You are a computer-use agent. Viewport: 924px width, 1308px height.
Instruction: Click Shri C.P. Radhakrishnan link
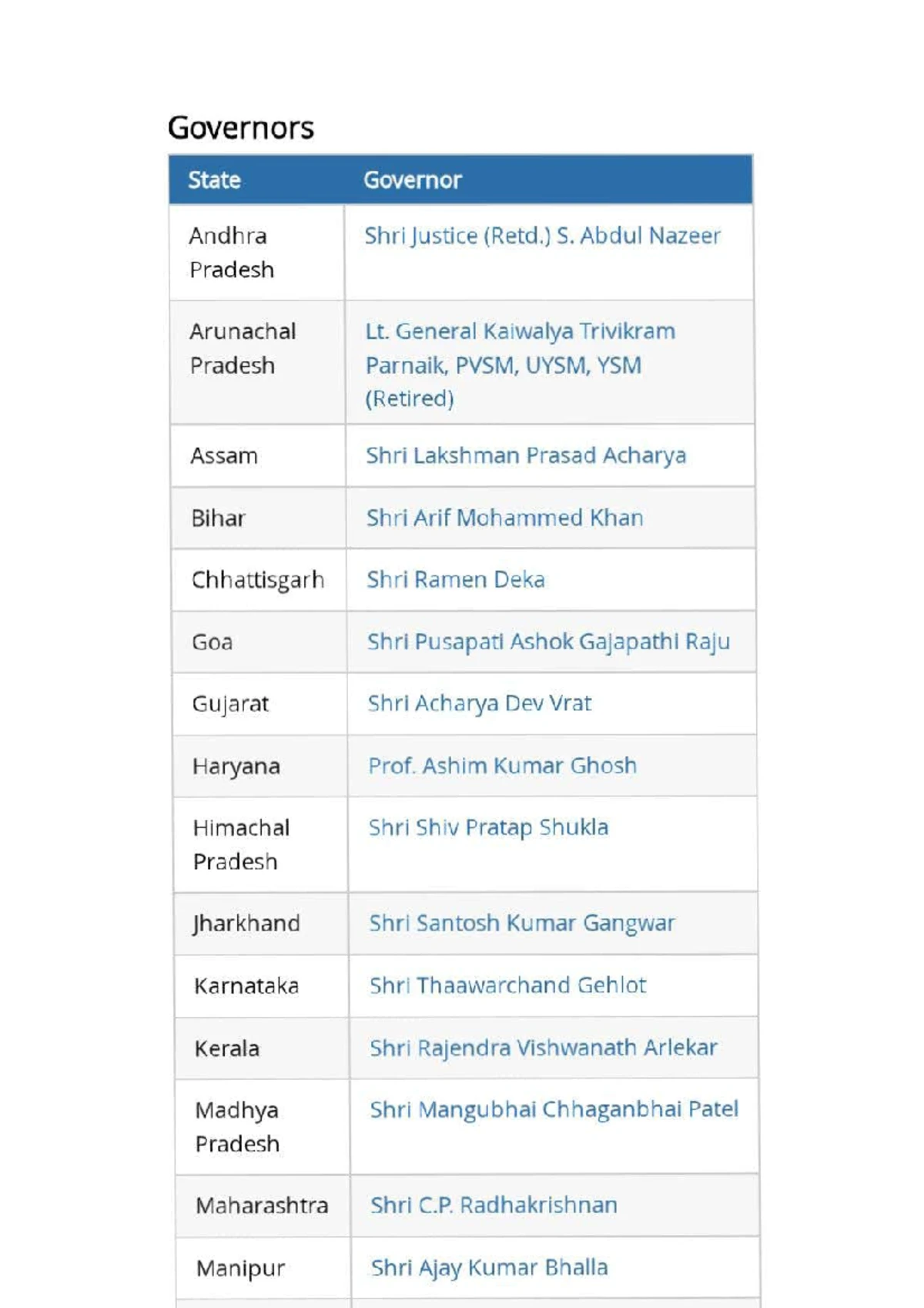coord(494,1205)
